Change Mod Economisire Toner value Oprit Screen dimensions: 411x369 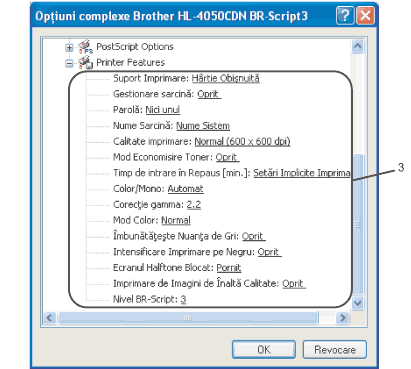[x=227, y=157]
